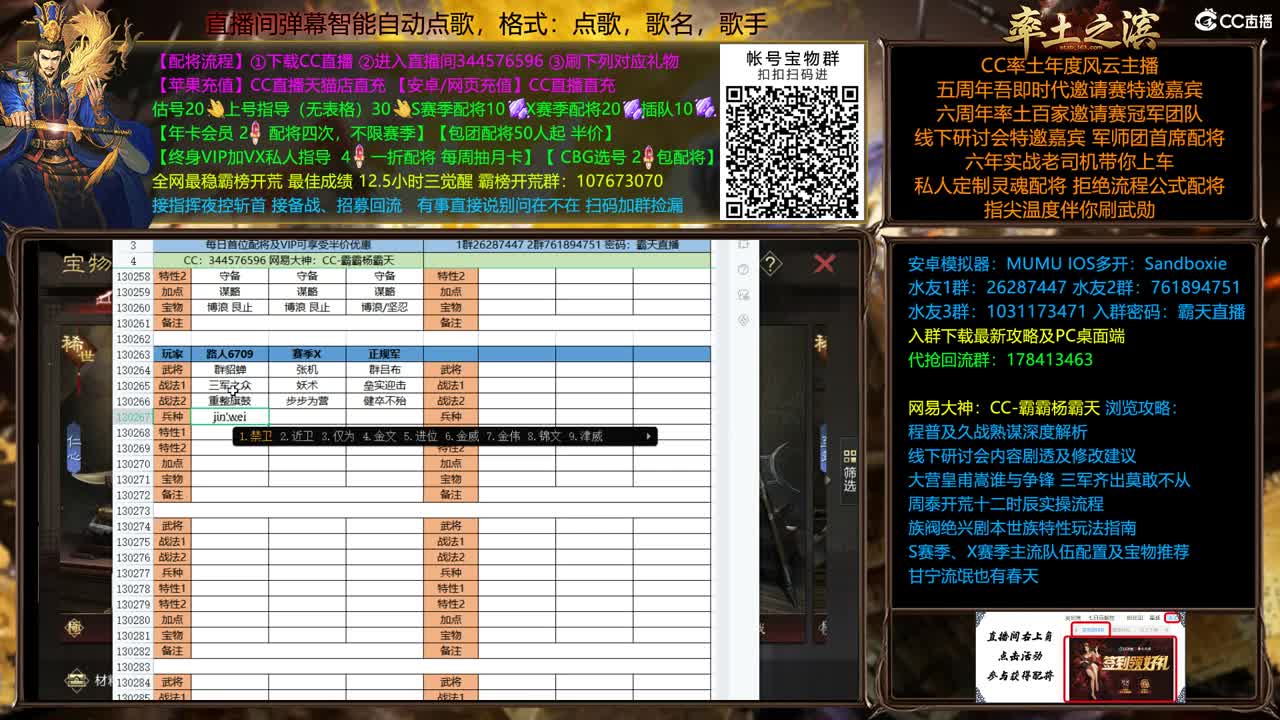Select the cell 妖术
This screenshot has width=1280, height=720.
coord(307,385)
